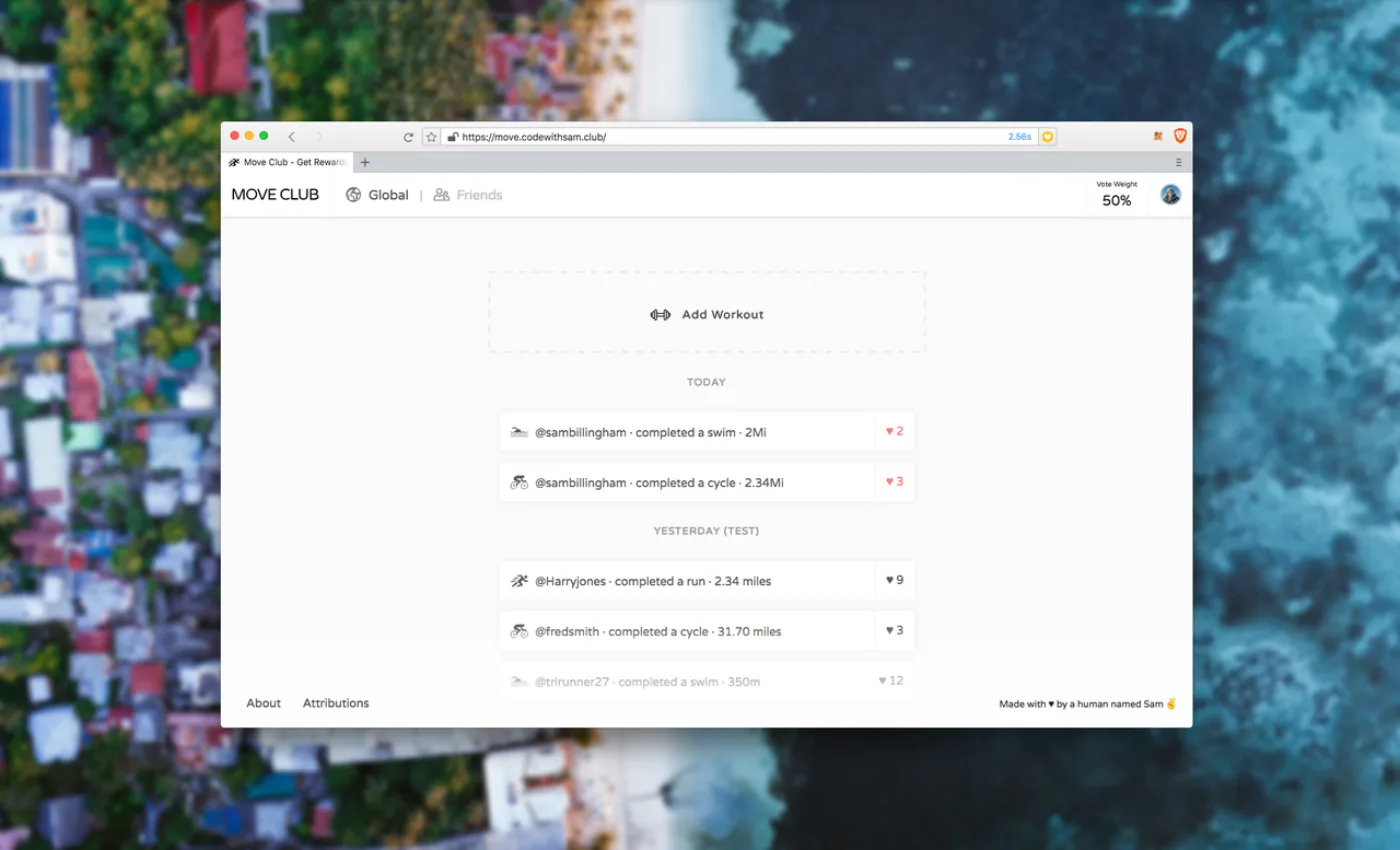Open a new browser tab with plus
The image size is (1400, 850).
365,162
